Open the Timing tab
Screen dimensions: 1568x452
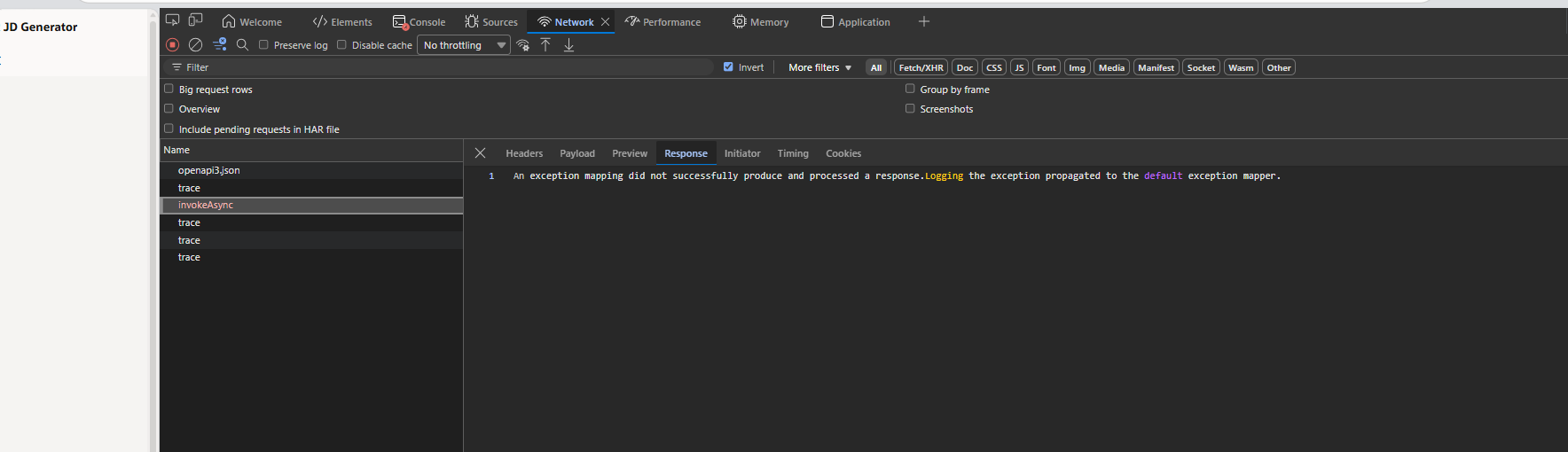(x=793, y=153)
